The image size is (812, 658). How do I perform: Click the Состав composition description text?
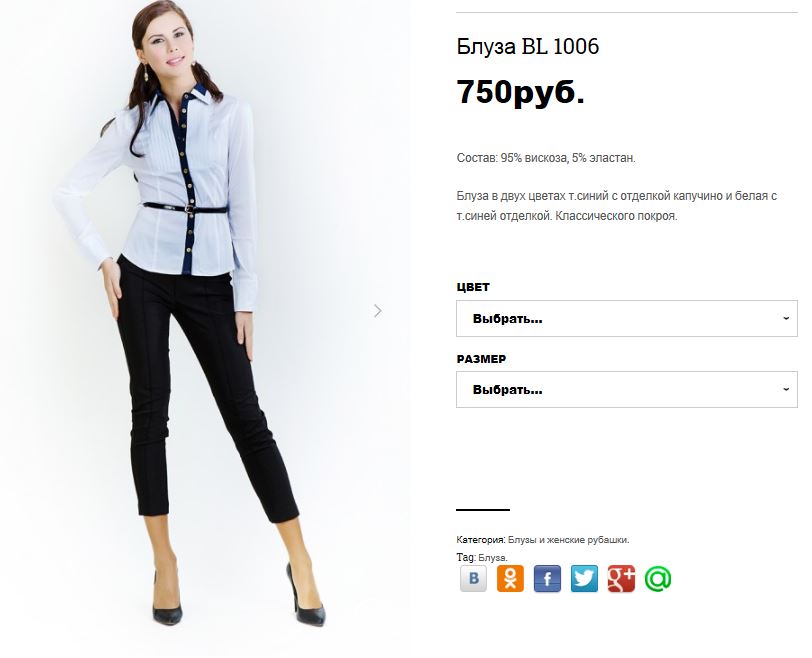tap(546, 158)
